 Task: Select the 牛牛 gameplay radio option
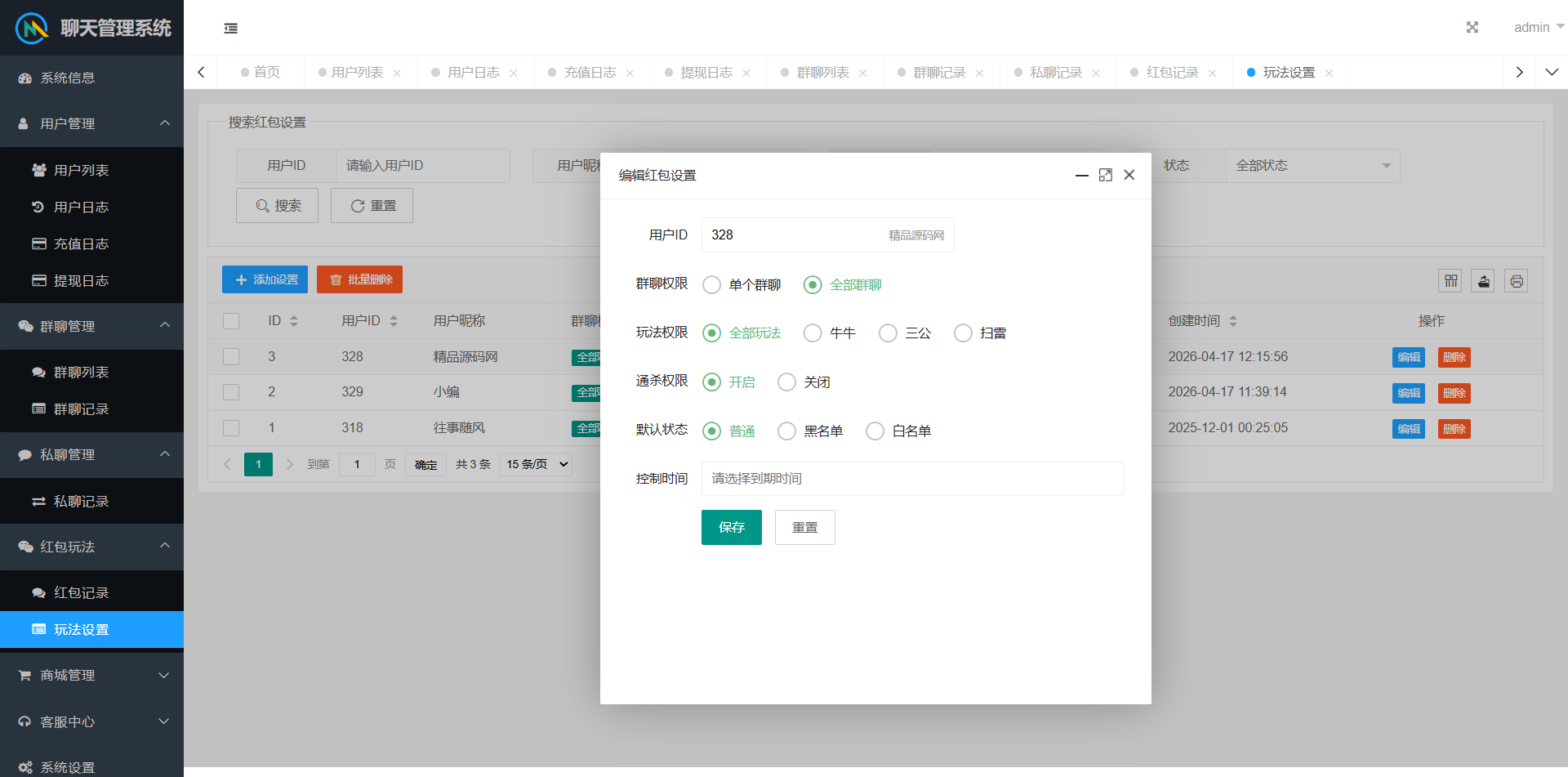pyautogui.click(x=813, y=333)
